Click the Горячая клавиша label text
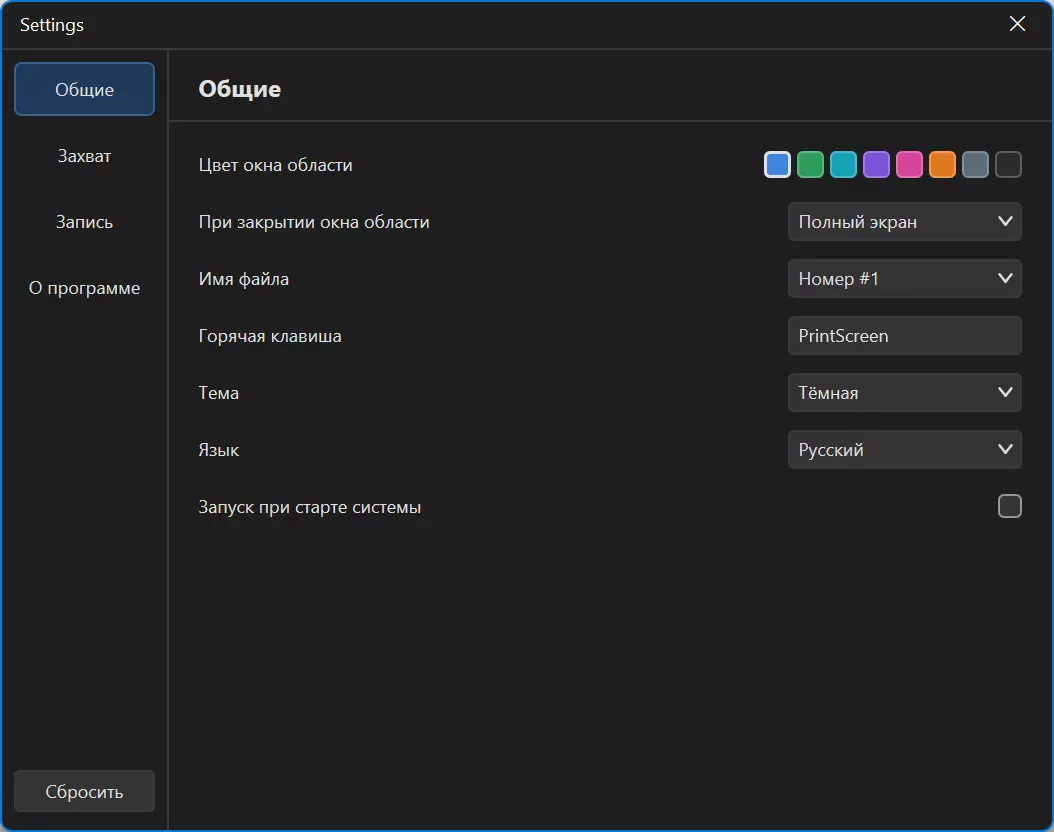Viewport: 1054px width, 832px height. coord(270,336)
